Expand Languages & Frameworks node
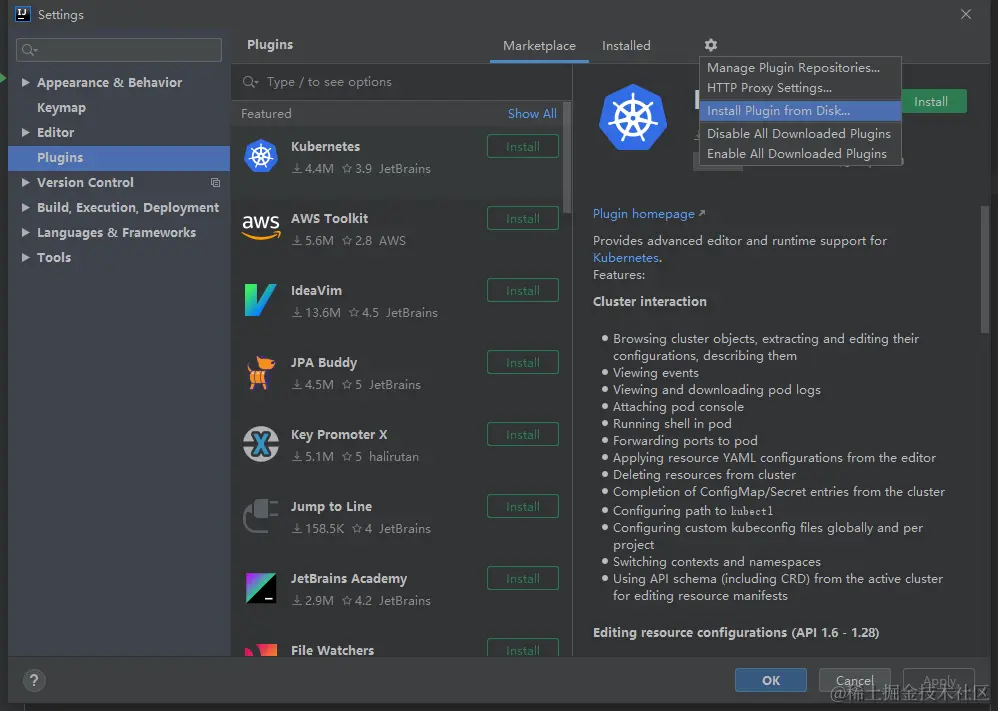 [25, 232]
